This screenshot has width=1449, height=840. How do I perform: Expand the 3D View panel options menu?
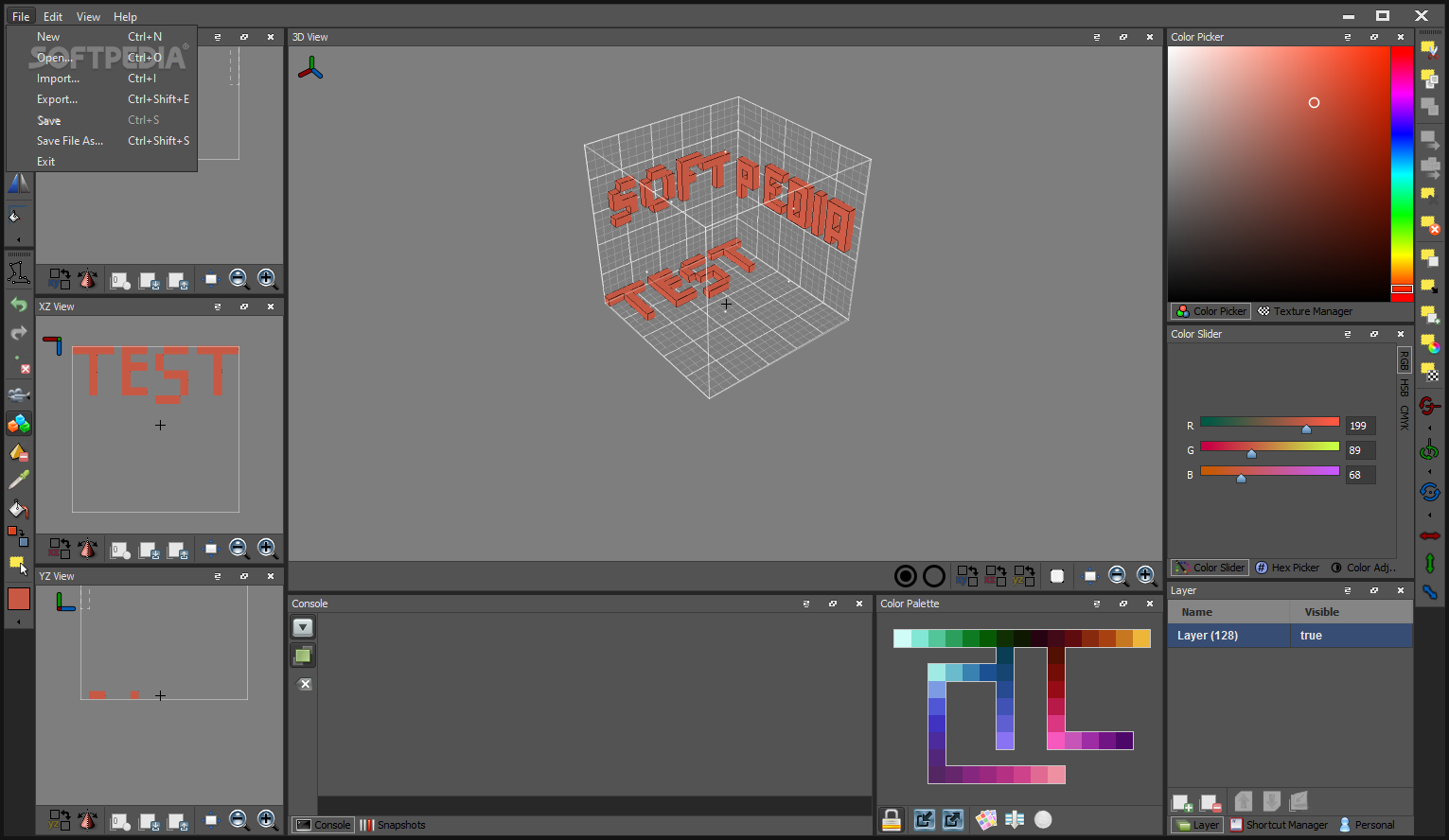click(1097, 37)
